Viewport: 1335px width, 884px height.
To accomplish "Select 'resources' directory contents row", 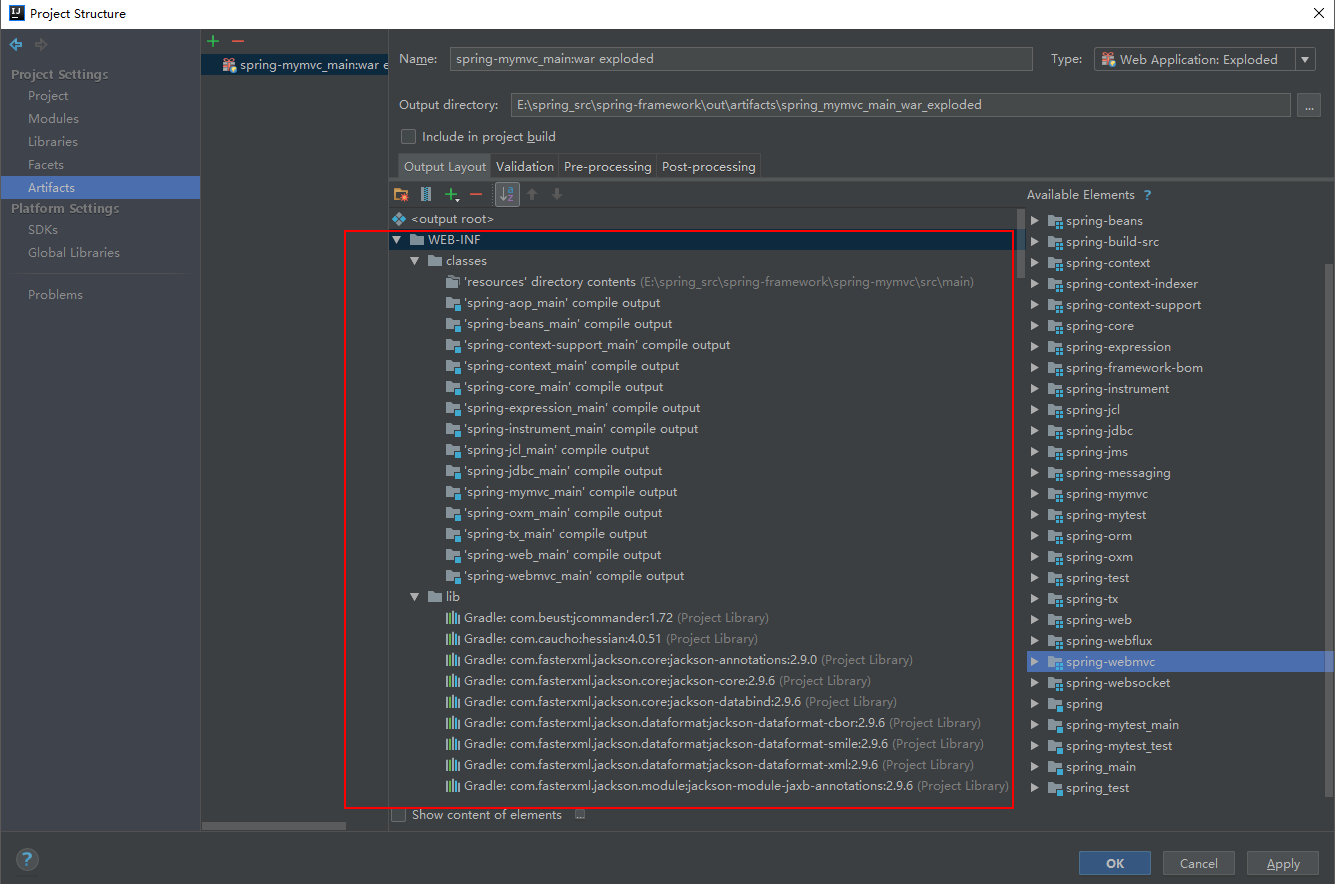I will (x=701, y=282).
